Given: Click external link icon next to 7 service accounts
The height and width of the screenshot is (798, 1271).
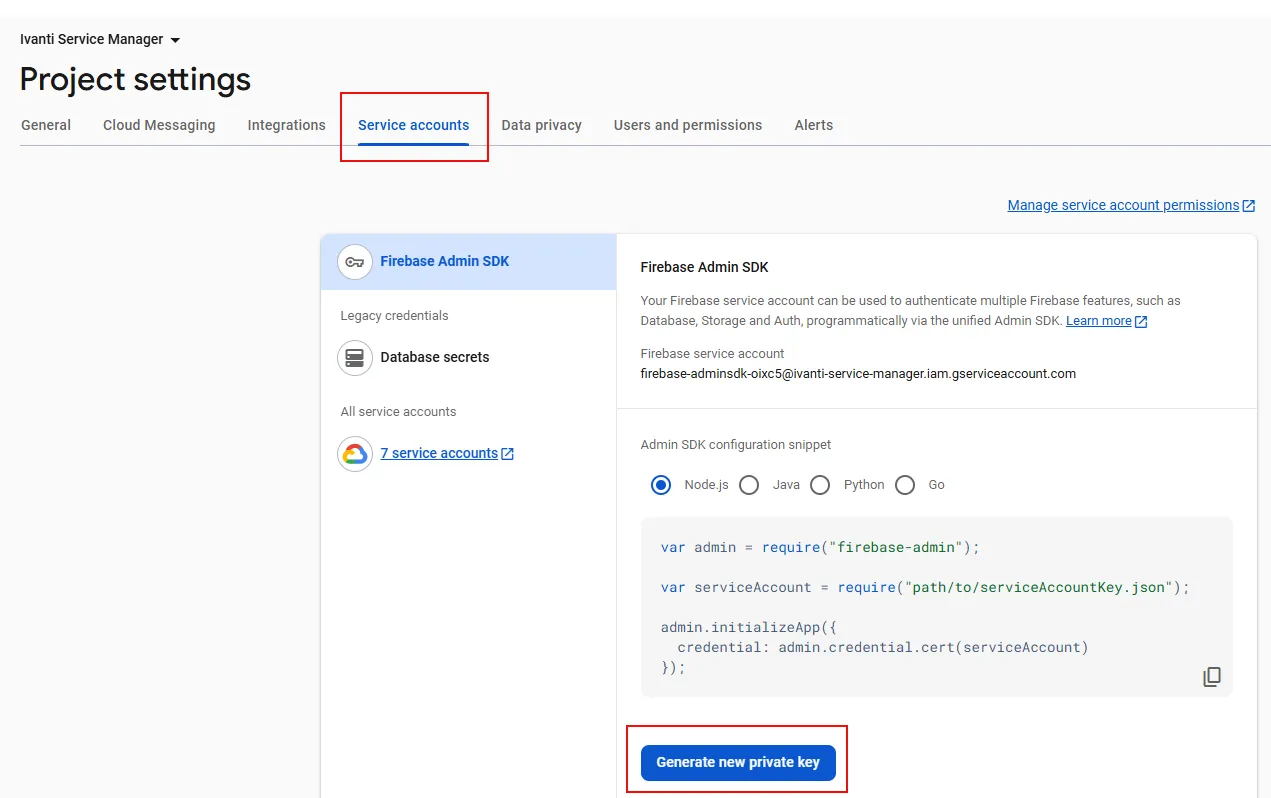Looking at the screenshot, I should pyautogui.click(x=507, y=454).
